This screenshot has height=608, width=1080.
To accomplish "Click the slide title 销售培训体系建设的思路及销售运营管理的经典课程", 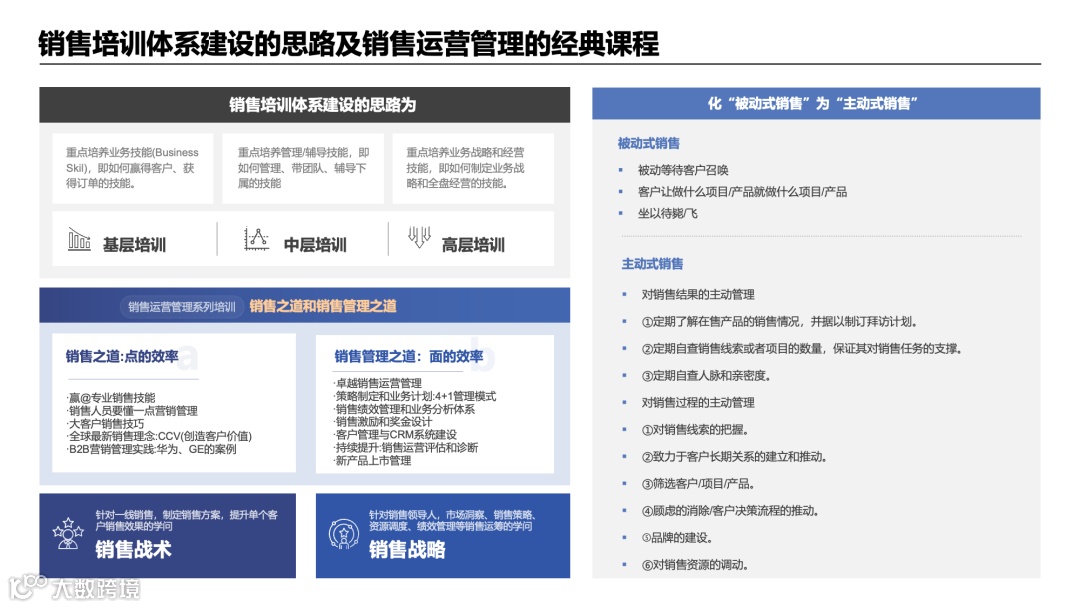I will click(x=349, y=43).
